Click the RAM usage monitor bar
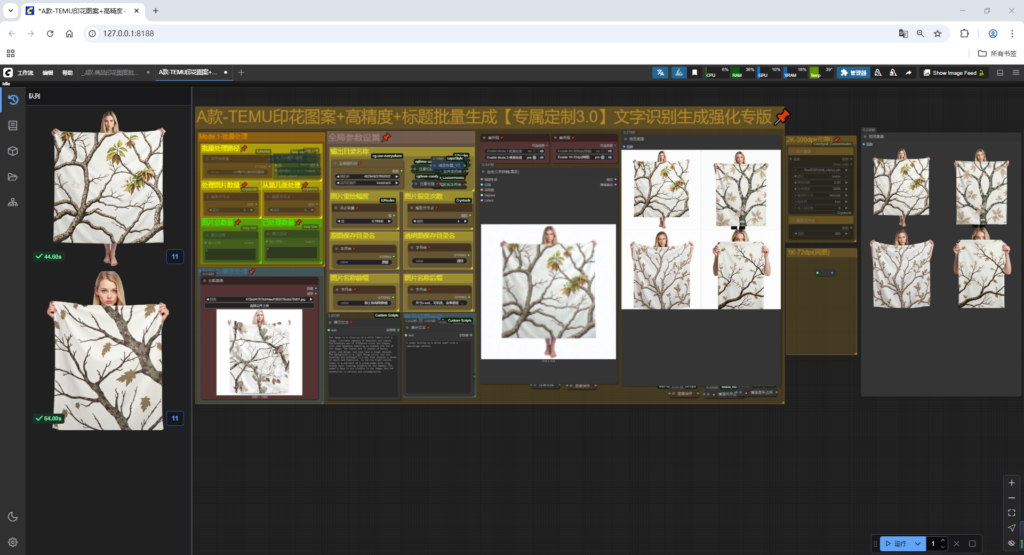 741,73
